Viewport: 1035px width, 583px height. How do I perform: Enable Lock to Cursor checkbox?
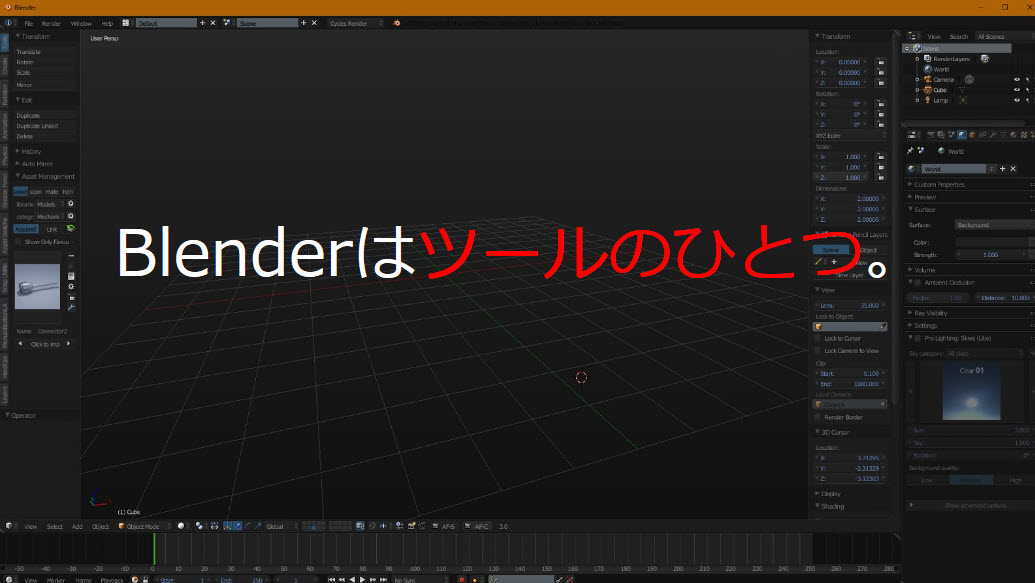pos(818,338)
